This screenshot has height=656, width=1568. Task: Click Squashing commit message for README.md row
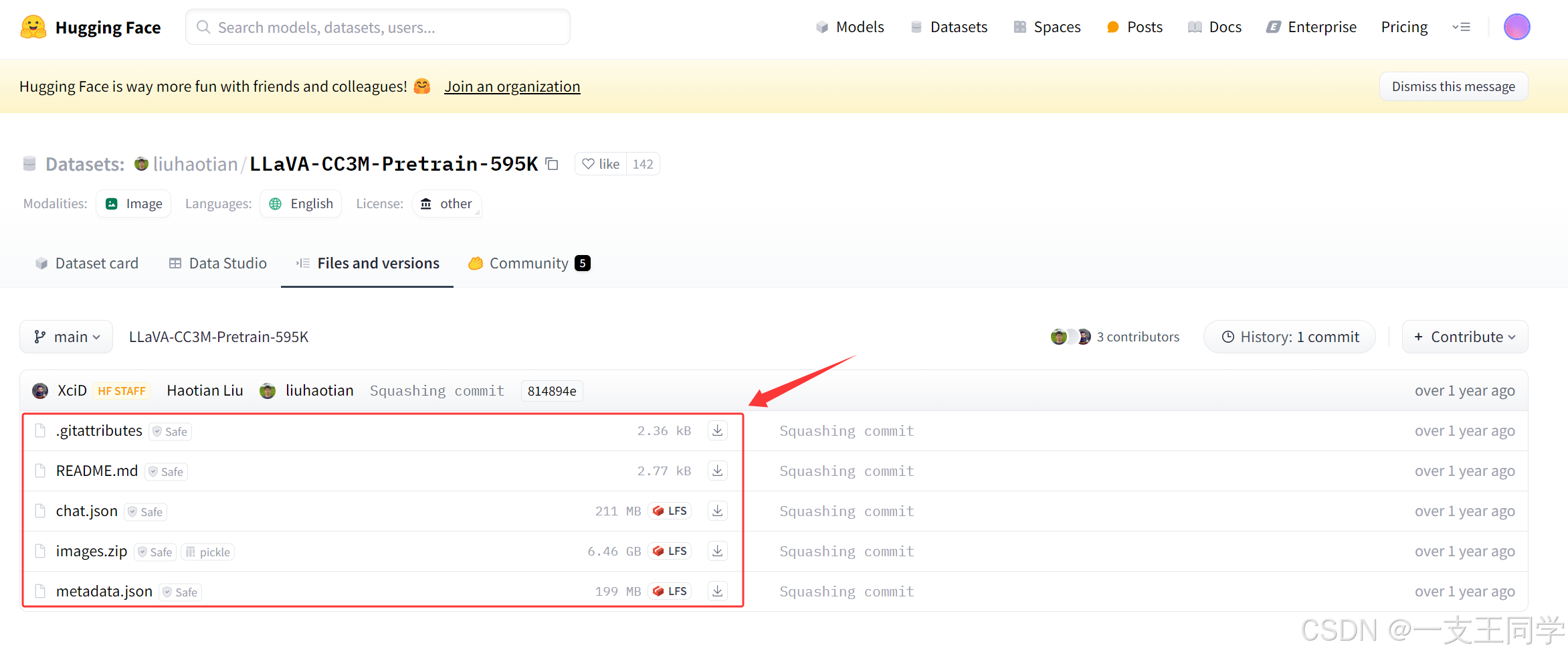(846, 471)
